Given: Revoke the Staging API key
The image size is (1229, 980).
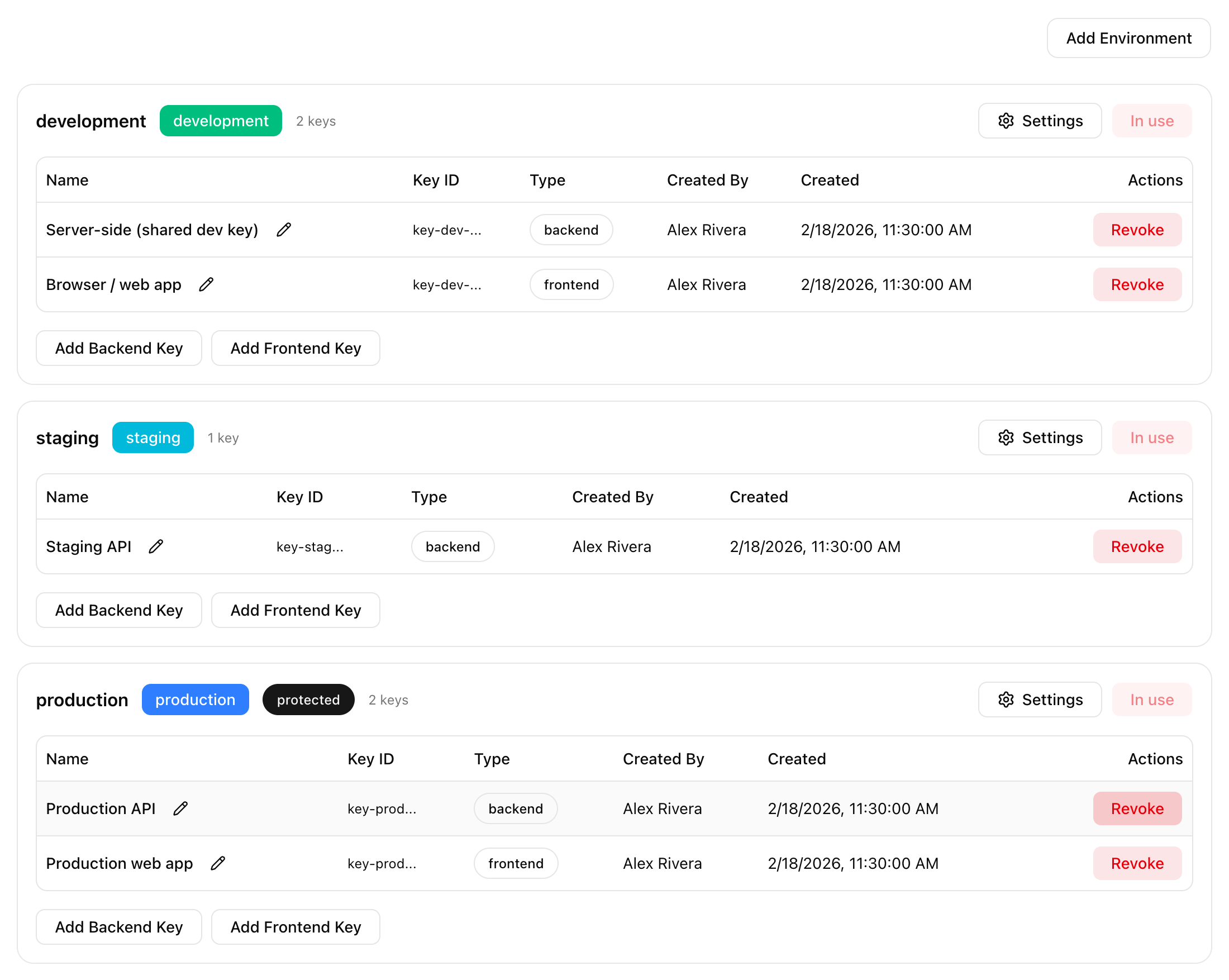Looking at the screenshot, I should pos(1137,547).
